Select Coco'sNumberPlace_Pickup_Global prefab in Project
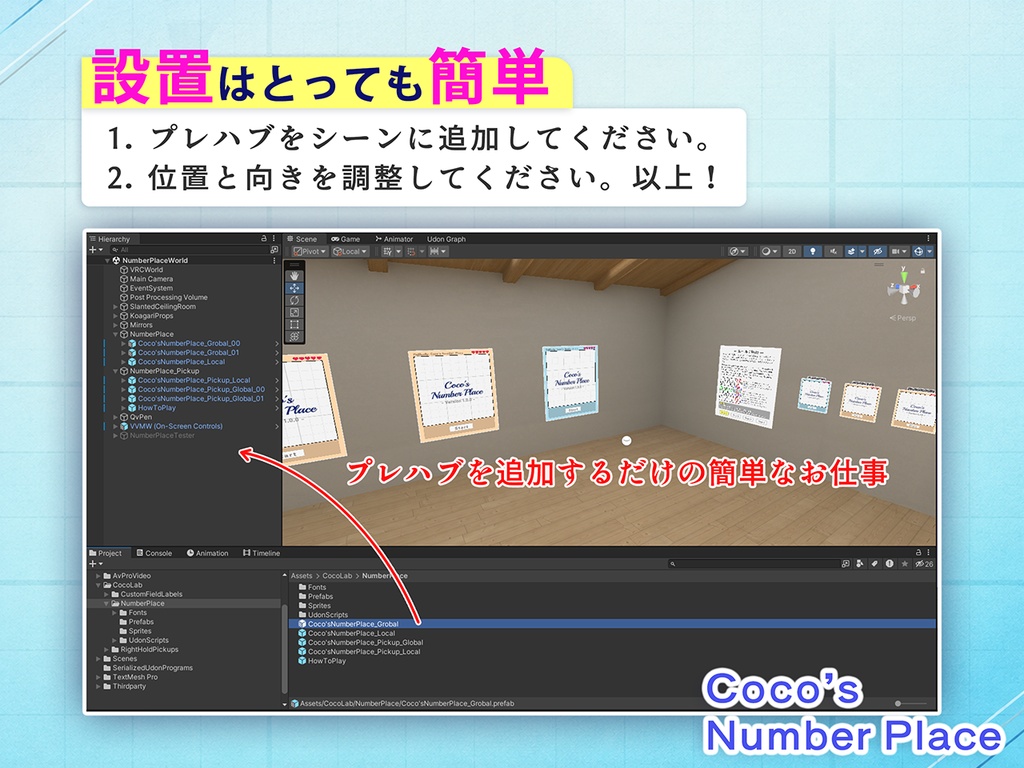This screenshot has width=1024, height=768. [365, 643]
